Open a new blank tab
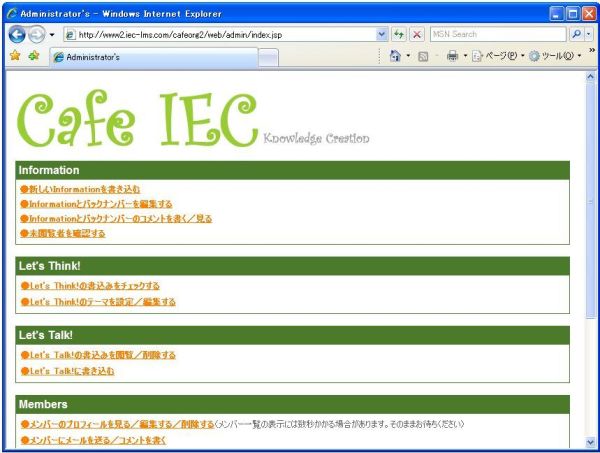Viewport: 600px width, 453px height. point(269,58)
